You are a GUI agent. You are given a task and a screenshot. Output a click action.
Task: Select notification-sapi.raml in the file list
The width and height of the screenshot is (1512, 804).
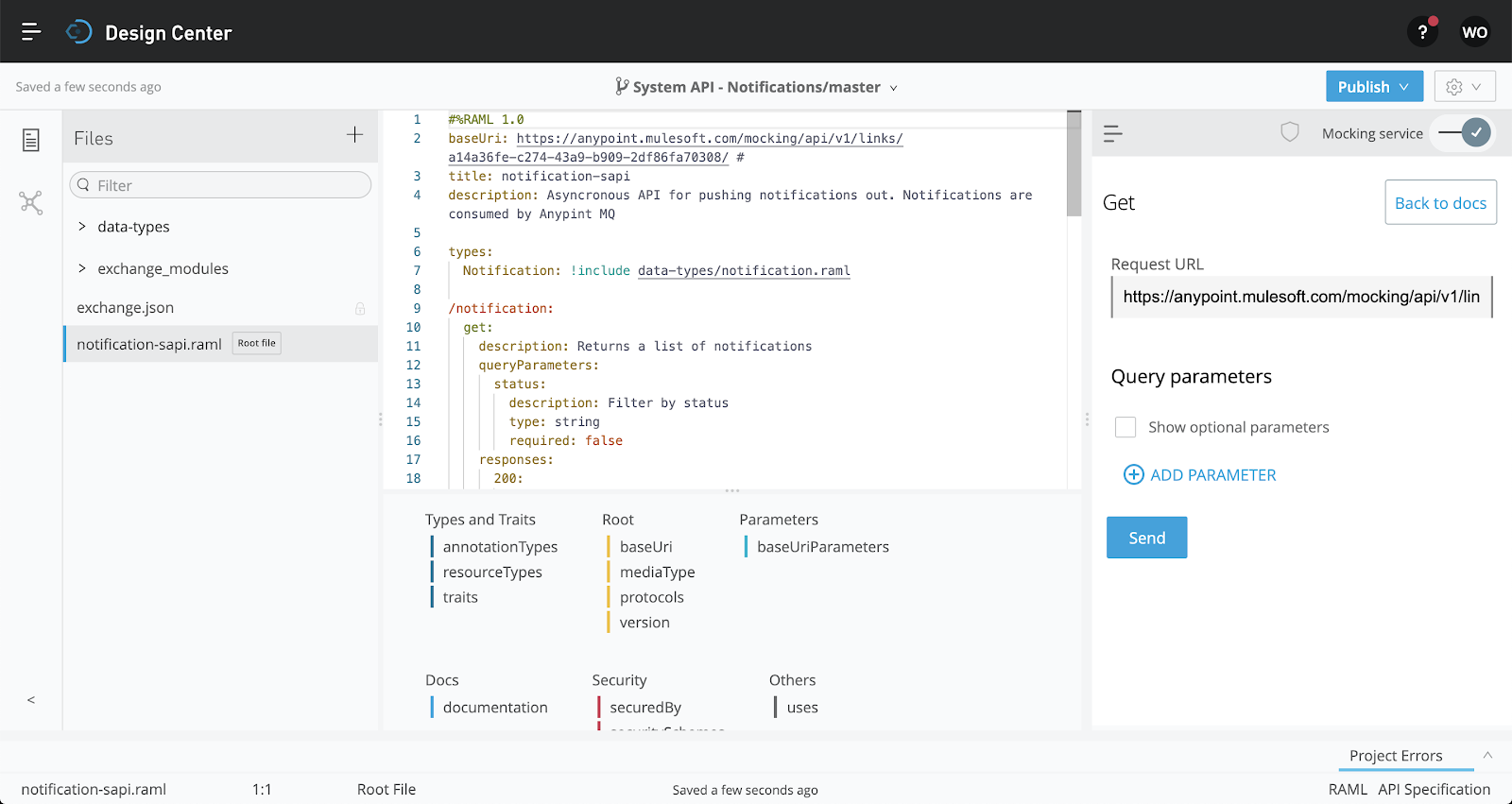tap(149, 344)
